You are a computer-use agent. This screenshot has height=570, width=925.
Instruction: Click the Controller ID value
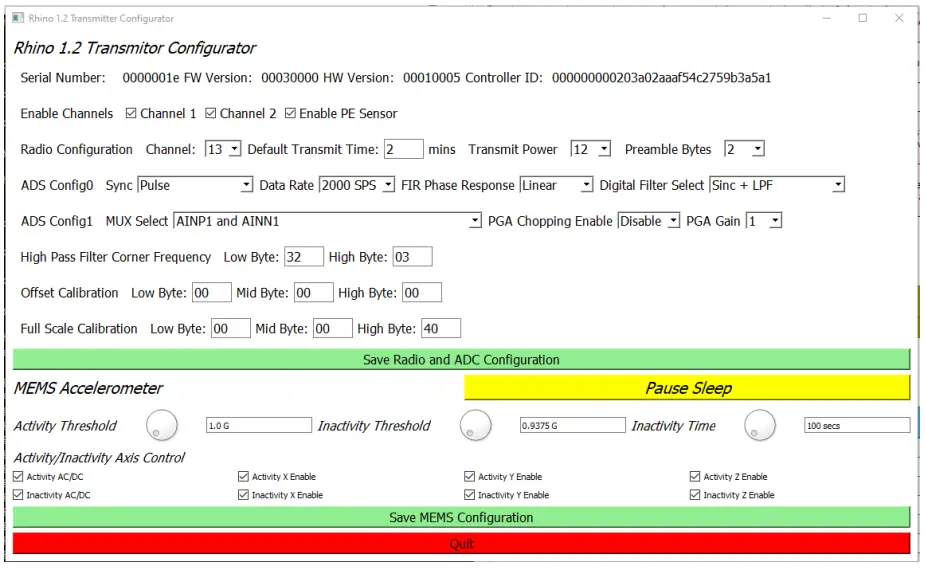[661, 78]
